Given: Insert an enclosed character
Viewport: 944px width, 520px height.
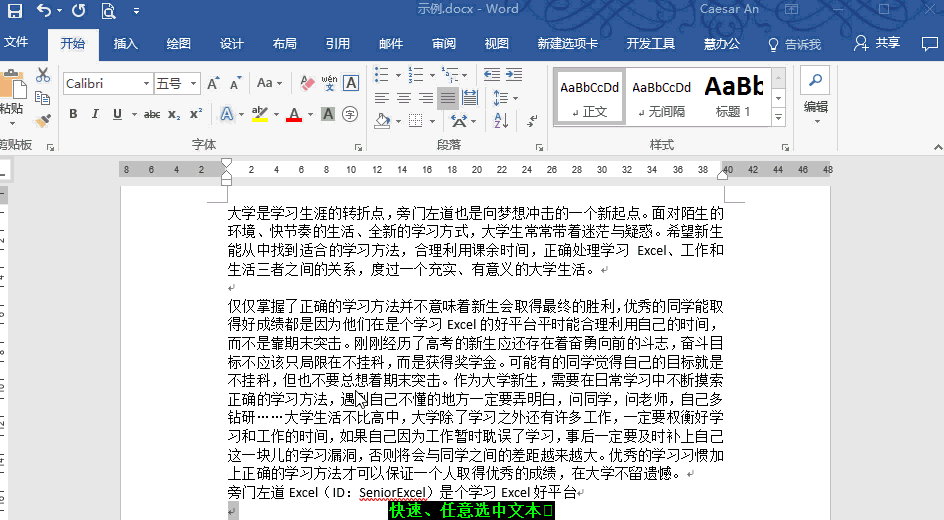Looking at the screenshot, I should click(350, 114).
